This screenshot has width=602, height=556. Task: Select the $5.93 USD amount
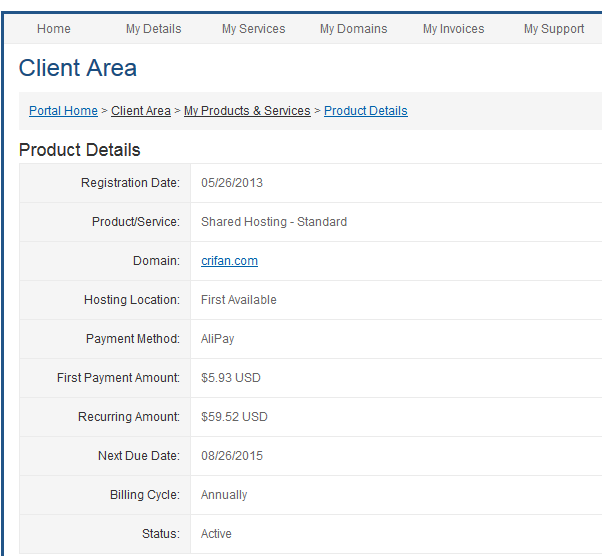pos(231,378)
